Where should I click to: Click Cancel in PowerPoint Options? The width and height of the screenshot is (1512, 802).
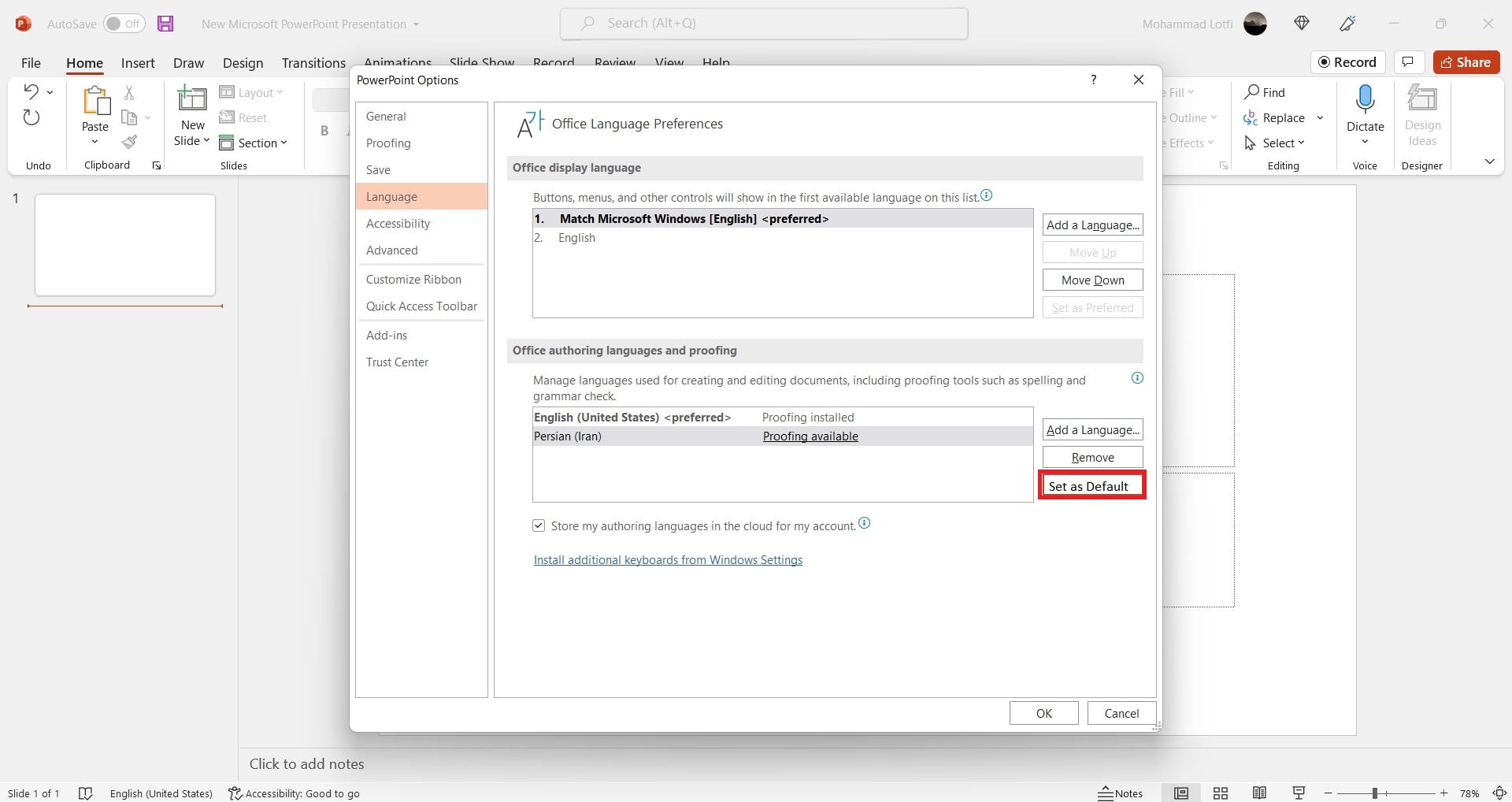point(1121,713)
